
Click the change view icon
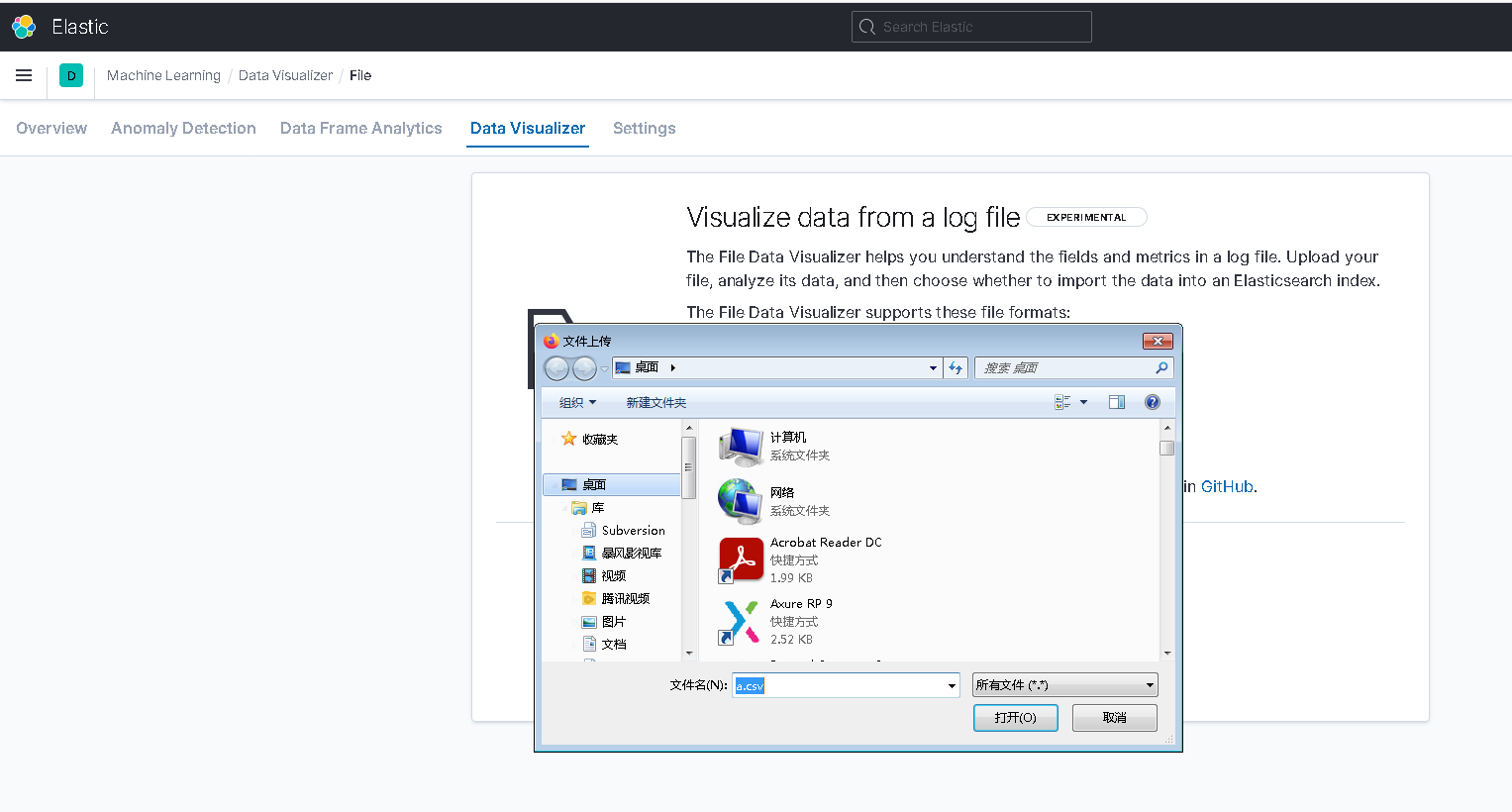pos(1062,402)
